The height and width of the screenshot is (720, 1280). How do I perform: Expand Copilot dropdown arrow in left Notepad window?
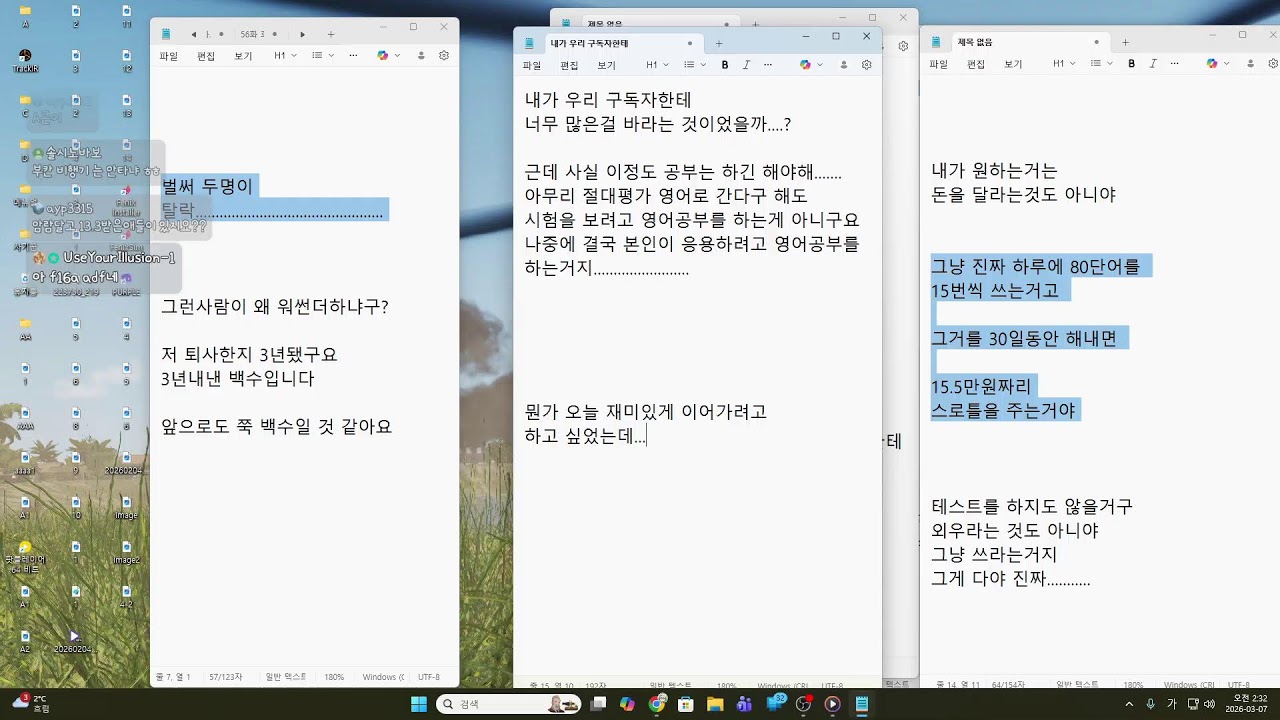[396, 56]
